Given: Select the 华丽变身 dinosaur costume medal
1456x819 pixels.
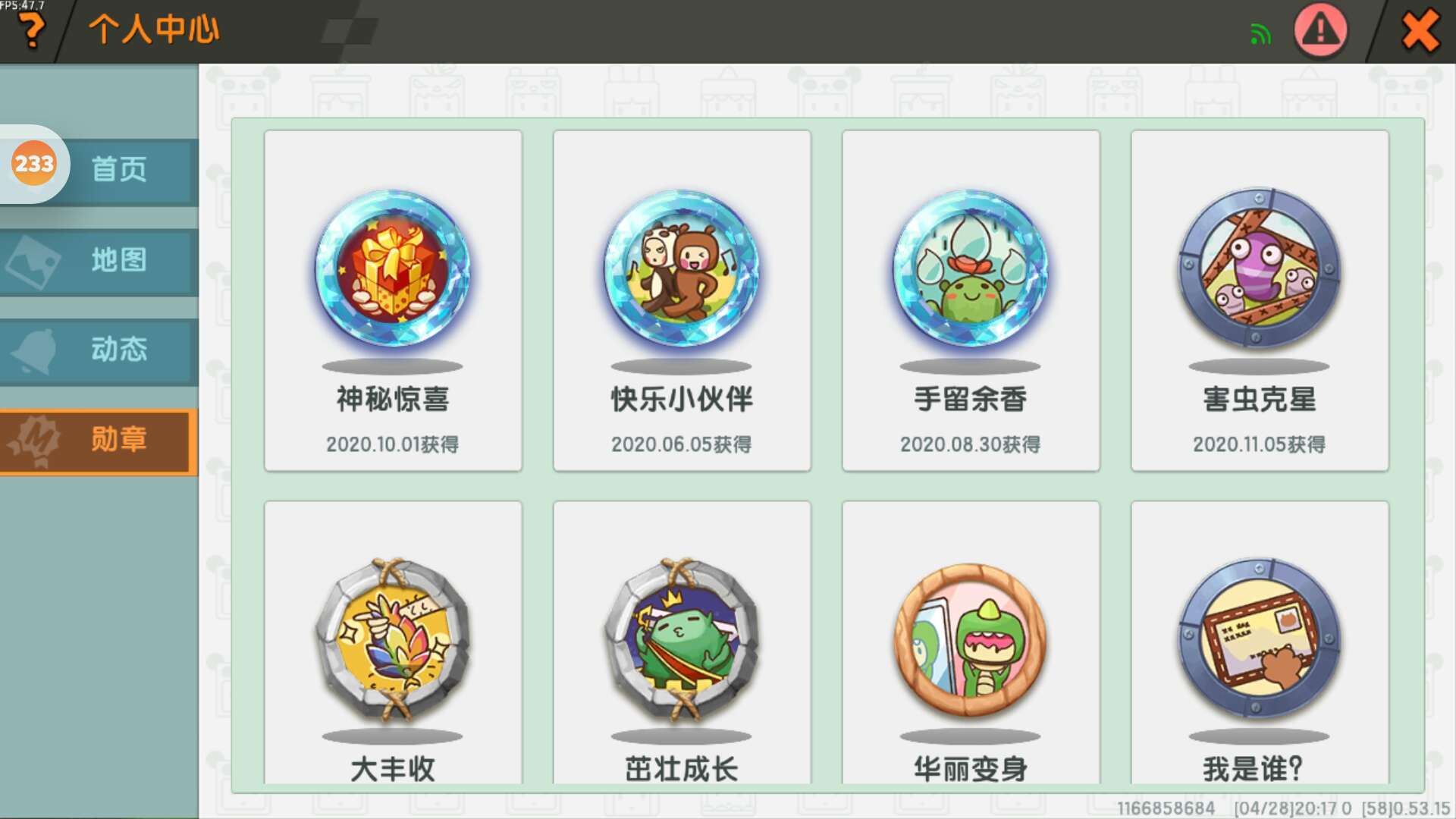Looking at the screenshot, I should tap(971, 642).
